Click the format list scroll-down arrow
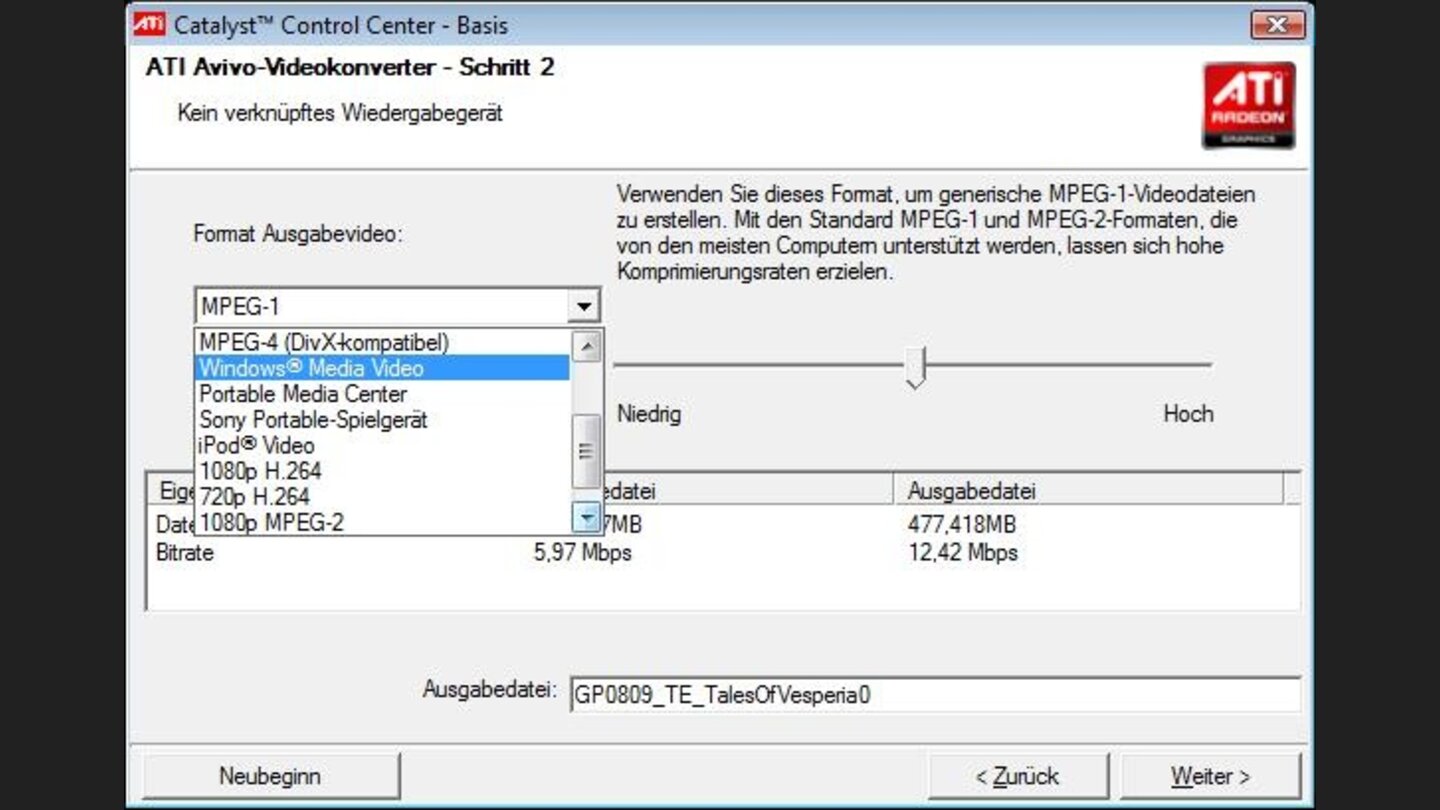Viewport: 1440px width, 810px height. click(x=586, y=517)
